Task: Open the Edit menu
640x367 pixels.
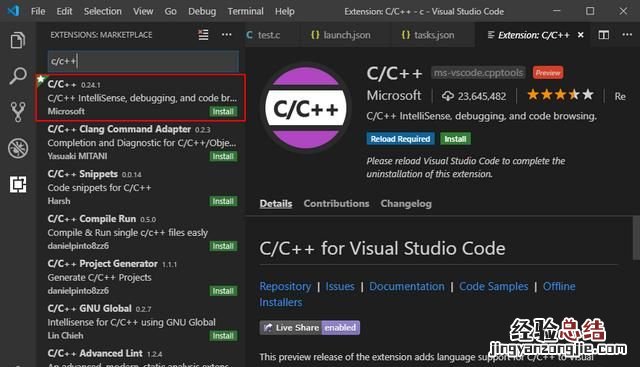Action: tap(64, 11)
